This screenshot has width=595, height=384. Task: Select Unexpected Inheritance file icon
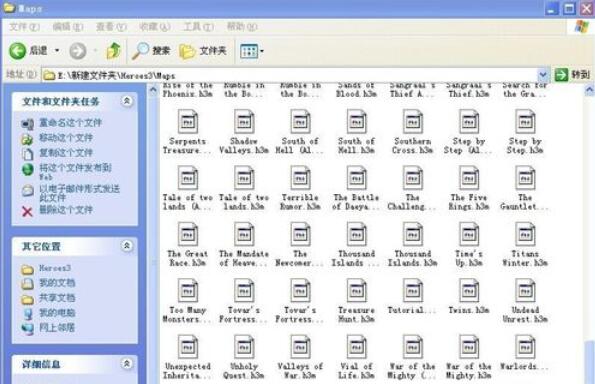188,347
